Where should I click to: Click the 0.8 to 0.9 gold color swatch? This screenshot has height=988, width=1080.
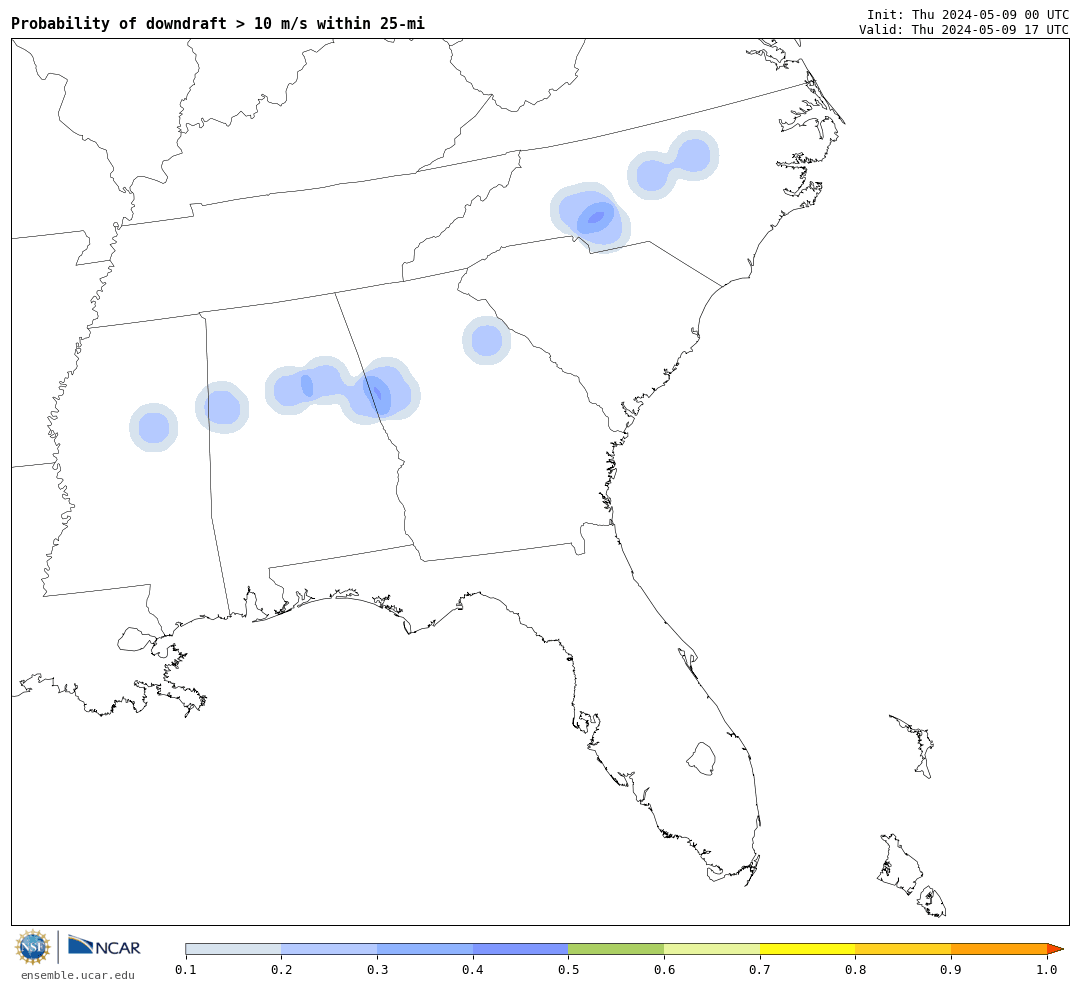(904, 949)
